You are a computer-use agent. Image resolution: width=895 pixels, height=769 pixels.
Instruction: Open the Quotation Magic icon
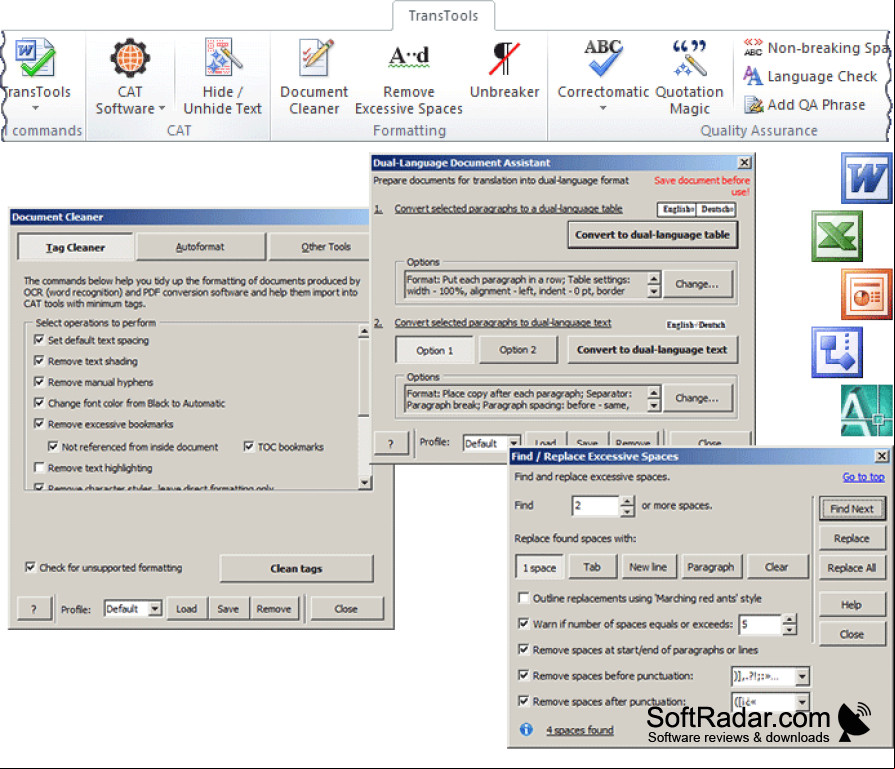pos(690,58)
